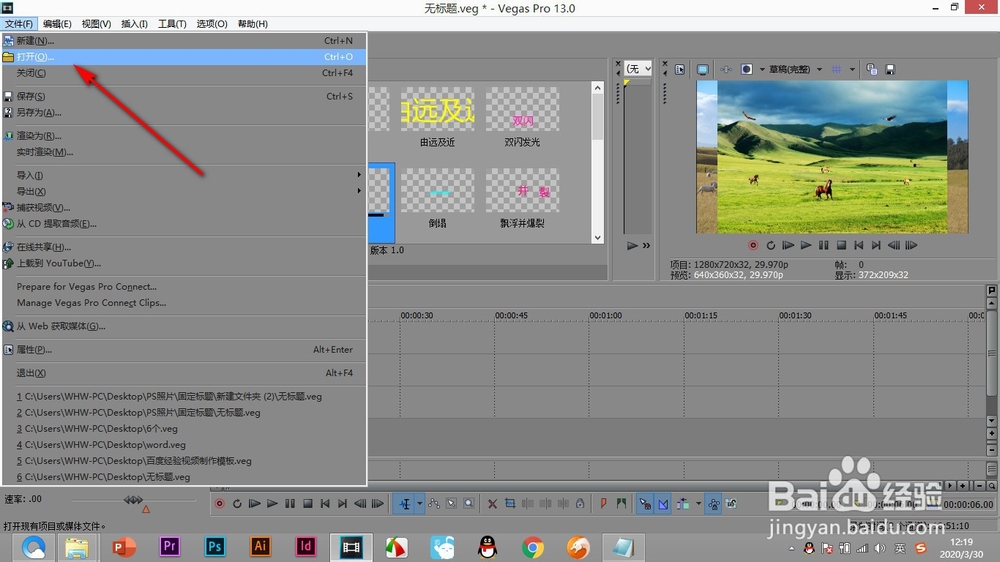Toggle Enable Snapping on the toolbar
The height and width of the screenshot is (562, 1000).
tap(645, 504)
